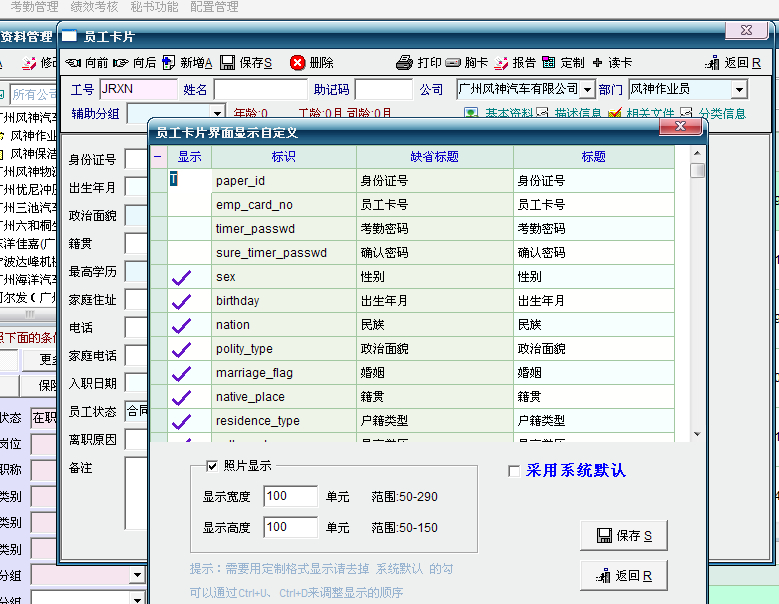This screenshot has height=604, width=779.
Task: Click the 报告 (report) toolbar icon
Action: [x=502, y=63]
